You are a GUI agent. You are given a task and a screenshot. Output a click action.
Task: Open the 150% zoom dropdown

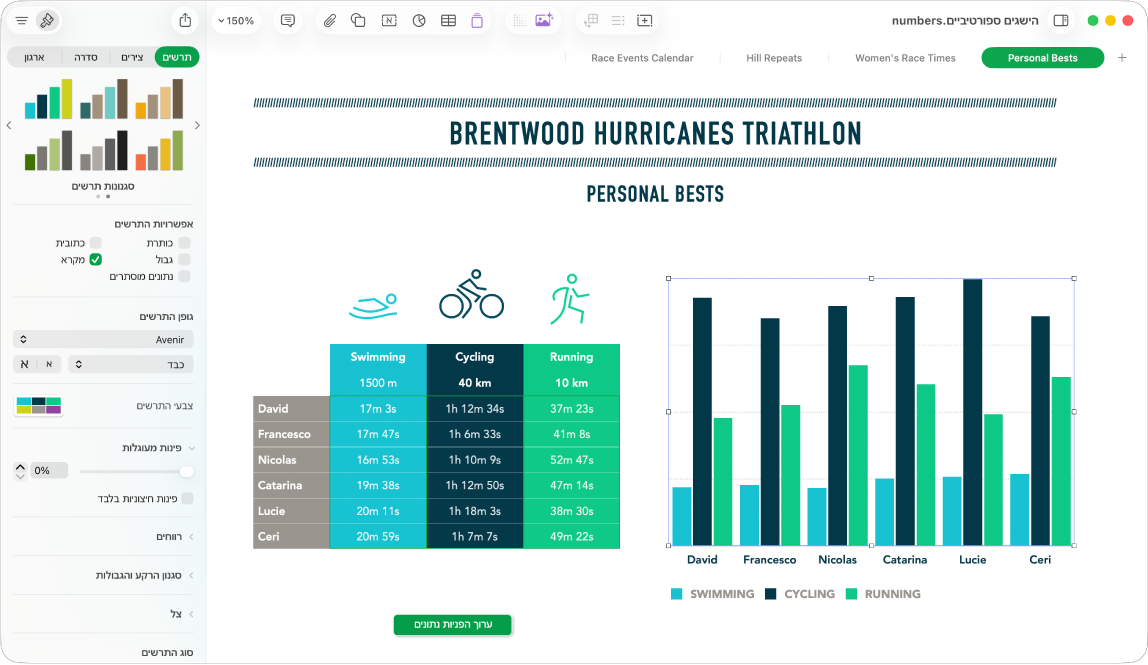click(x=236, y=21)
